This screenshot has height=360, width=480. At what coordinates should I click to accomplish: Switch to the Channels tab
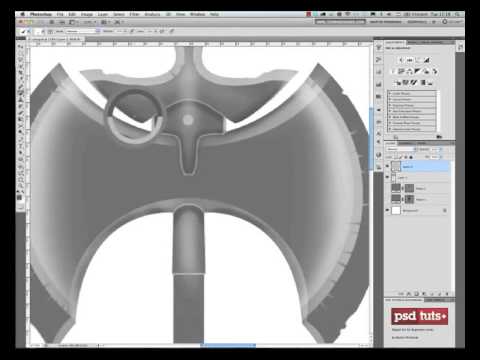(406, 143)
